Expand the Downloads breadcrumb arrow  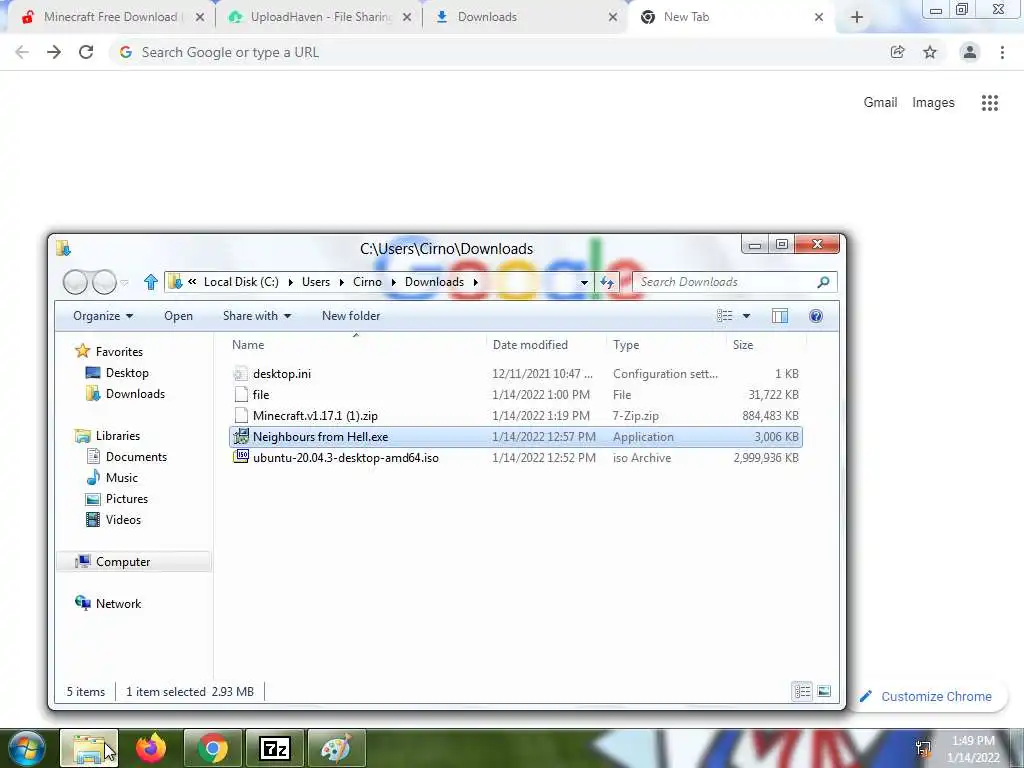[475, 282]
